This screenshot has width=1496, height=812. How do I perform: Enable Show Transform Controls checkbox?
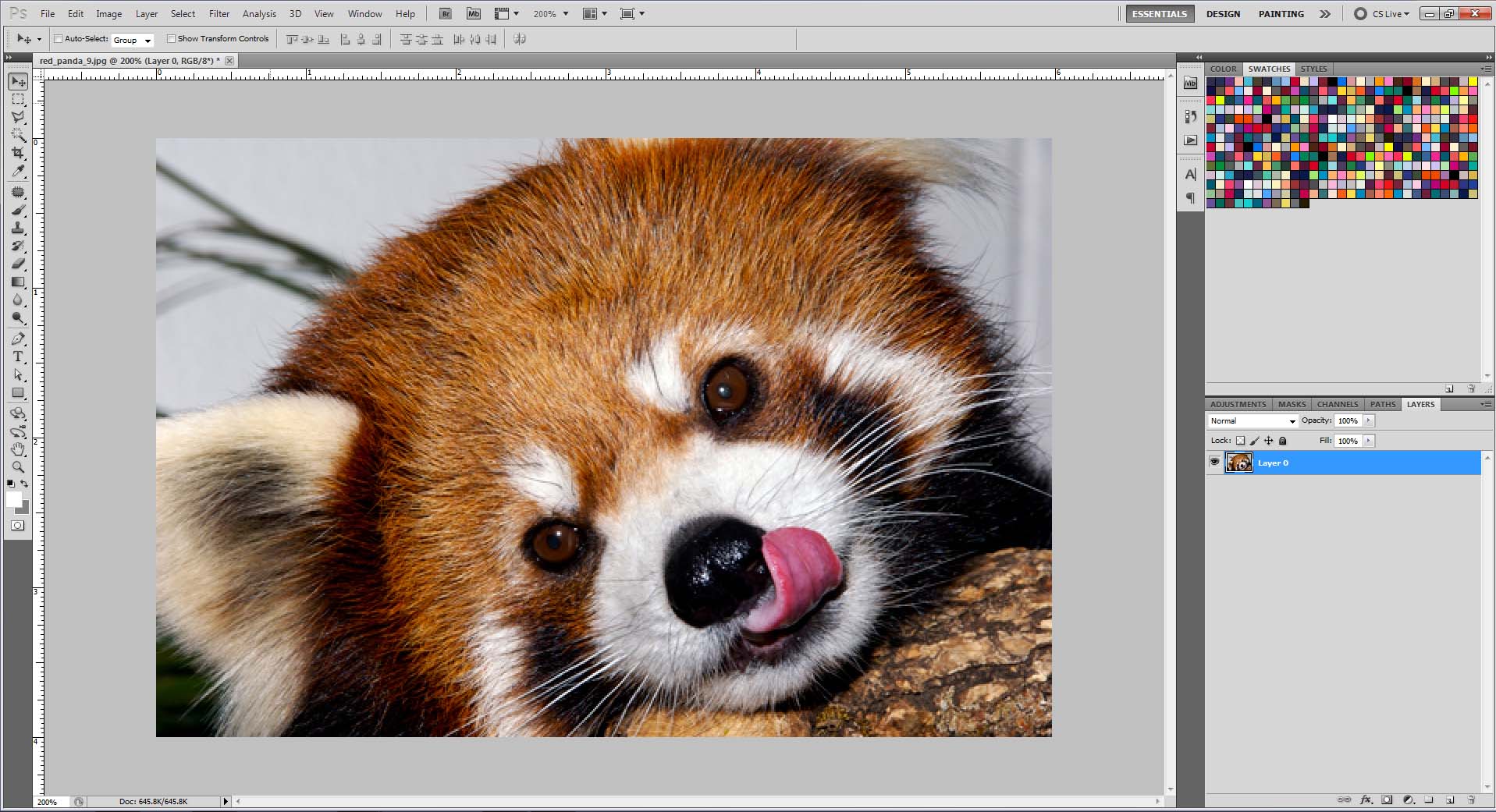coord(171,38)
